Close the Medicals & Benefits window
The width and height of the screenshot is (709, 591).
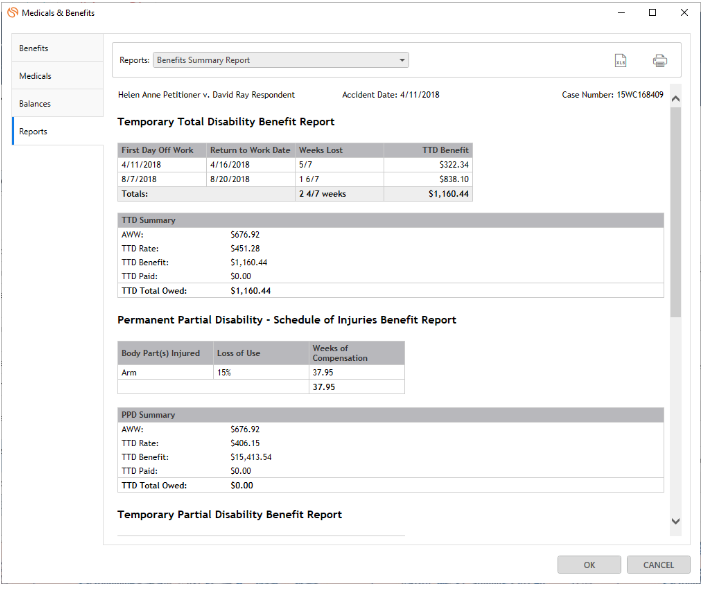[684, 13]
